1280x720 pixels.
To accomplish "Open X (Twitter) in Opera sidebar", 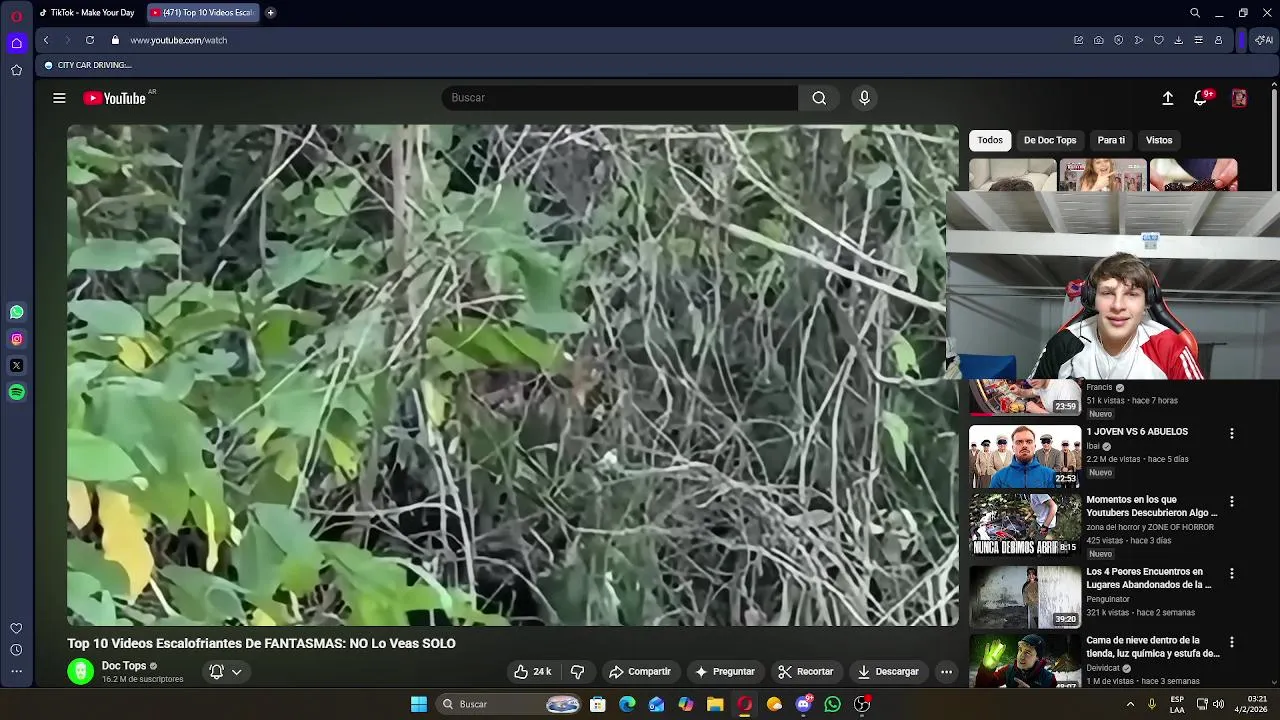I will 16,366.
